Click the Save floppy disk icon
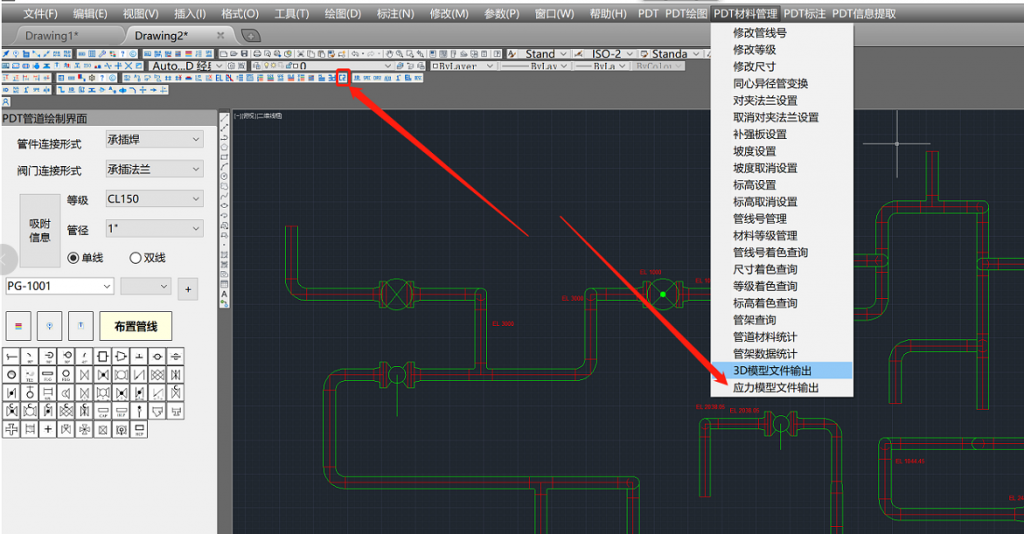 coord(244,53)
